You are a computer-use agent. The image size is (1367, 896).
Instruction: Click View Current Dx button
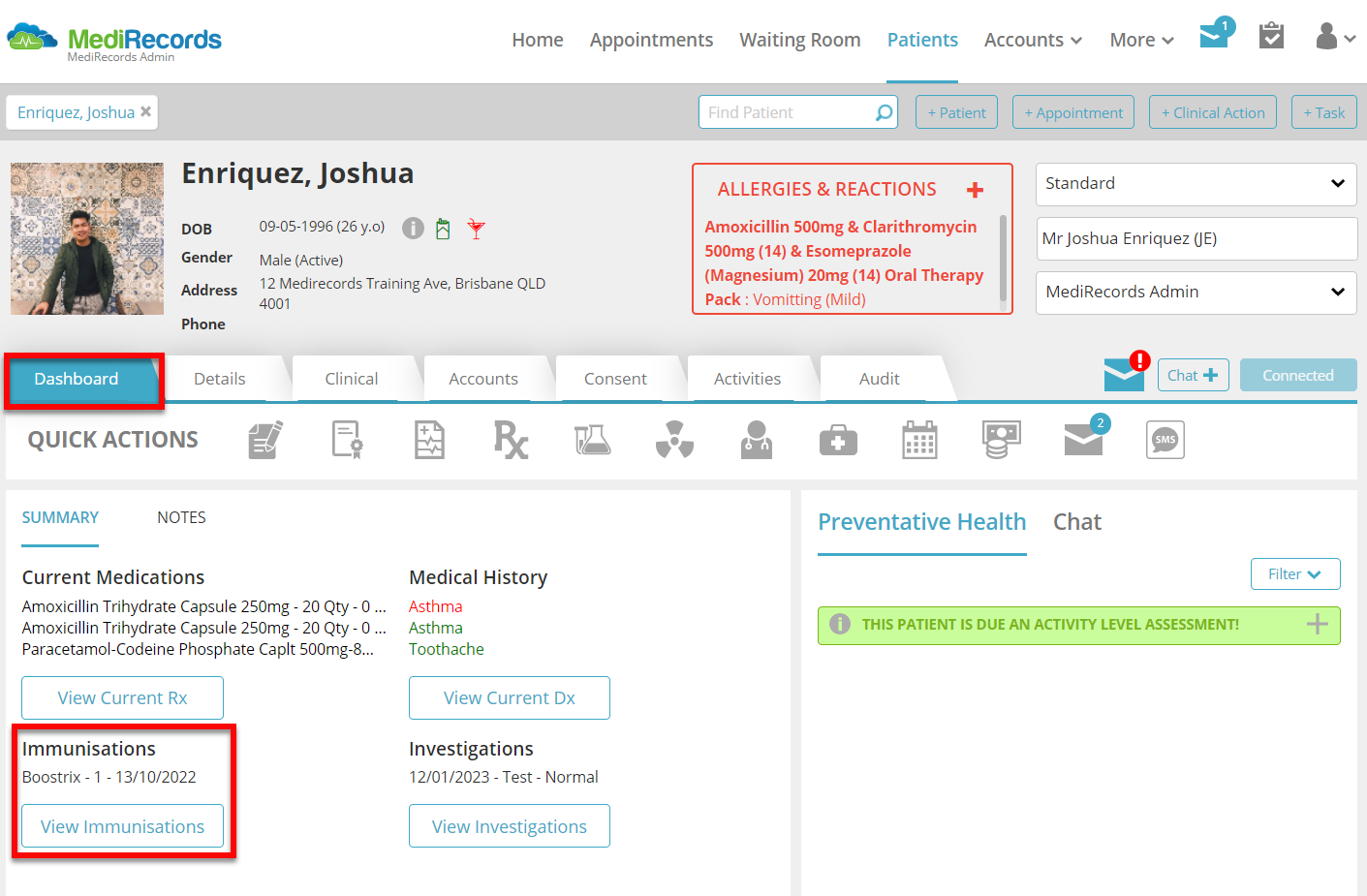tap(510, 697)
